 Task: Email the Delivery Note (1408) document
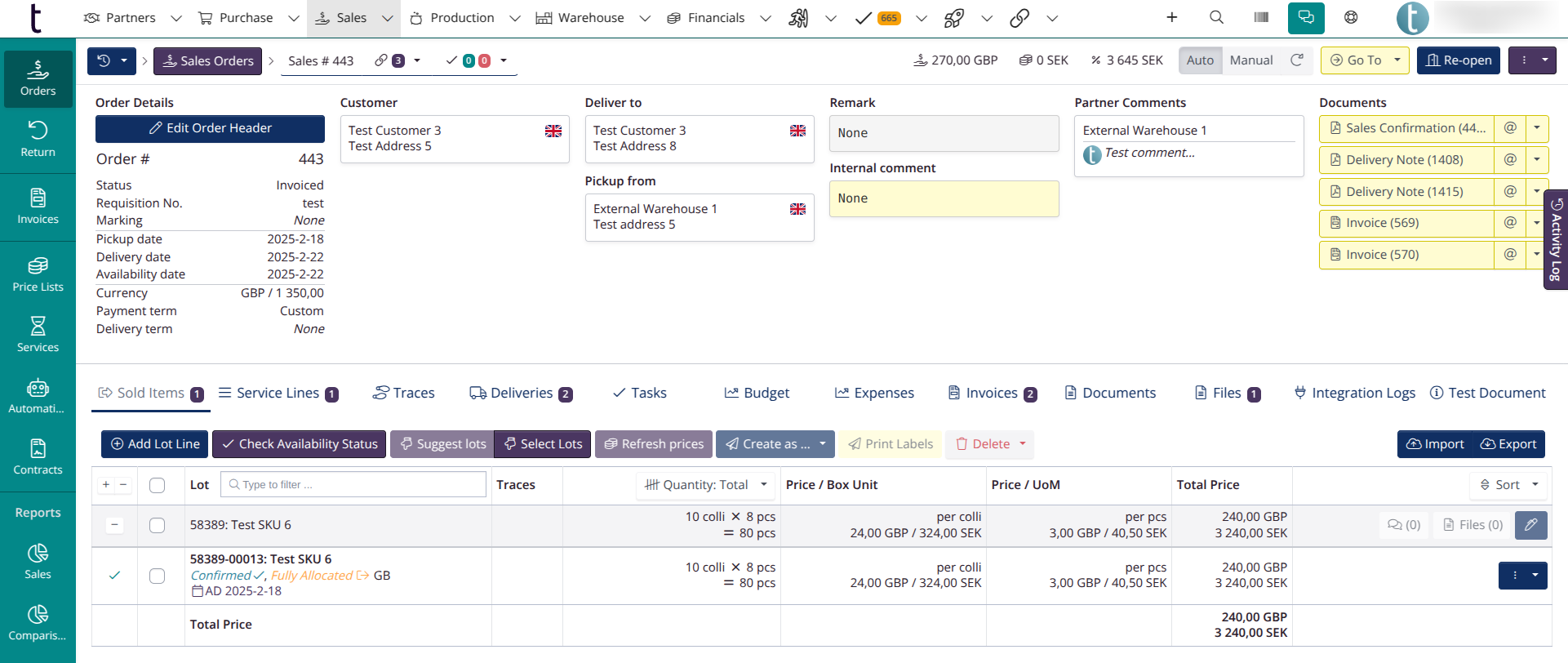click(1510, 159)
